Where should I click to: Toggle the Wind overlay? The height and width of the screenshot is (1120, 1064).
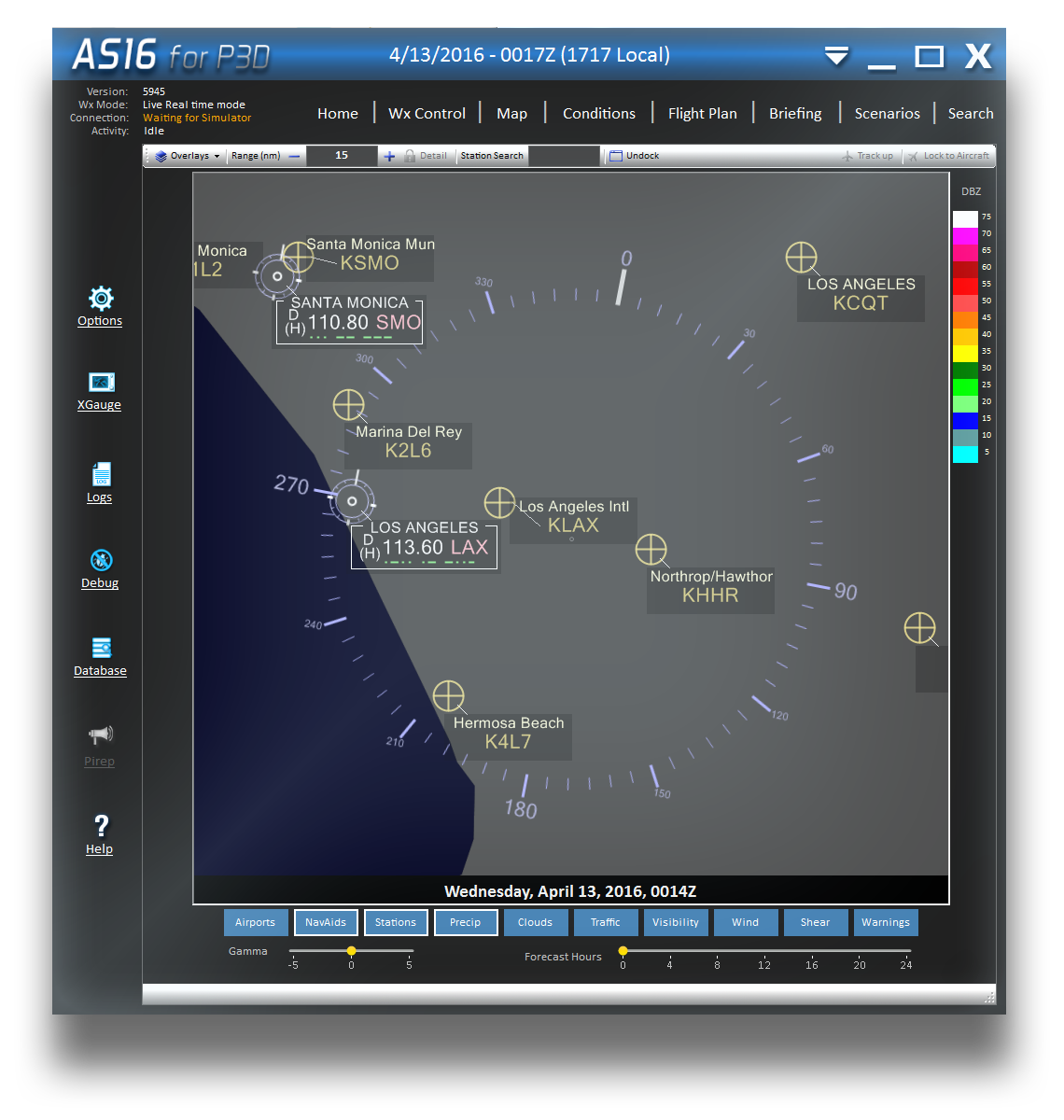click(746, 922)
